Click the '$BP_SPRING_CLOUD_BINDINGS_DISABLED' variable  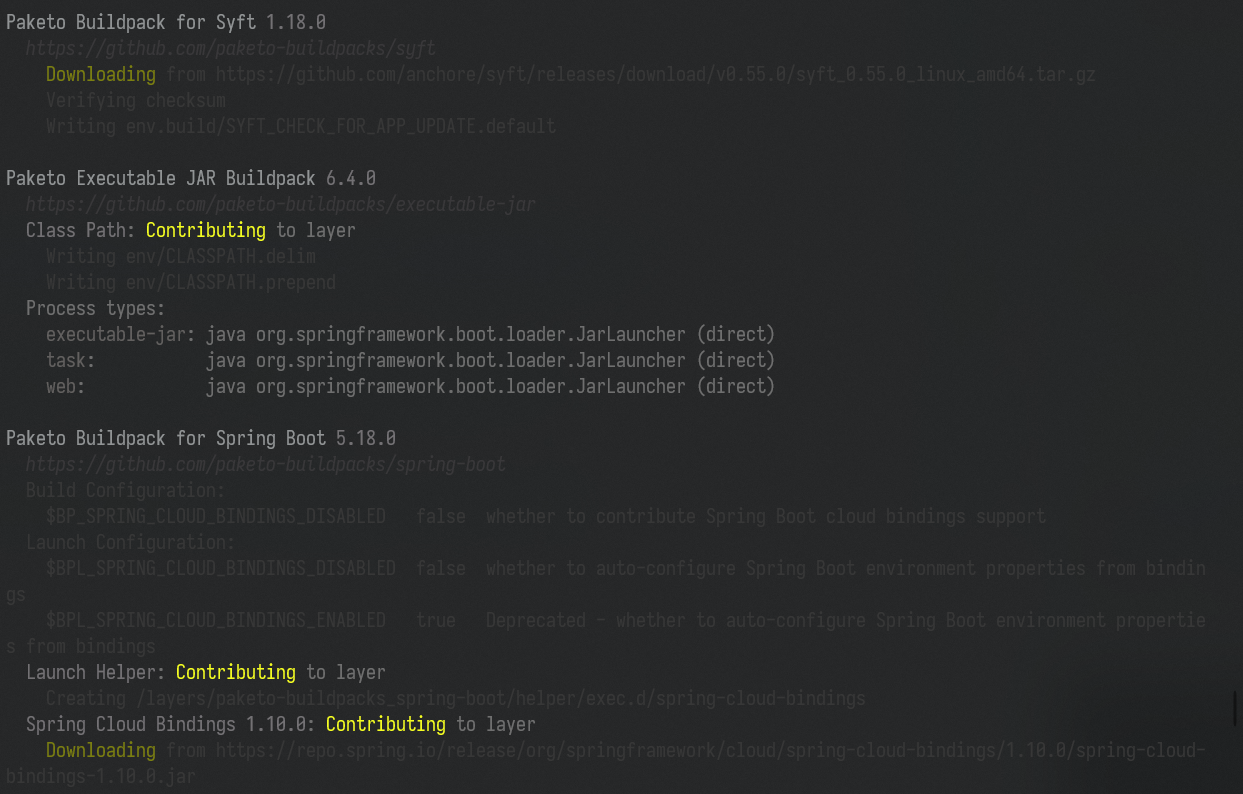(216, 516)
